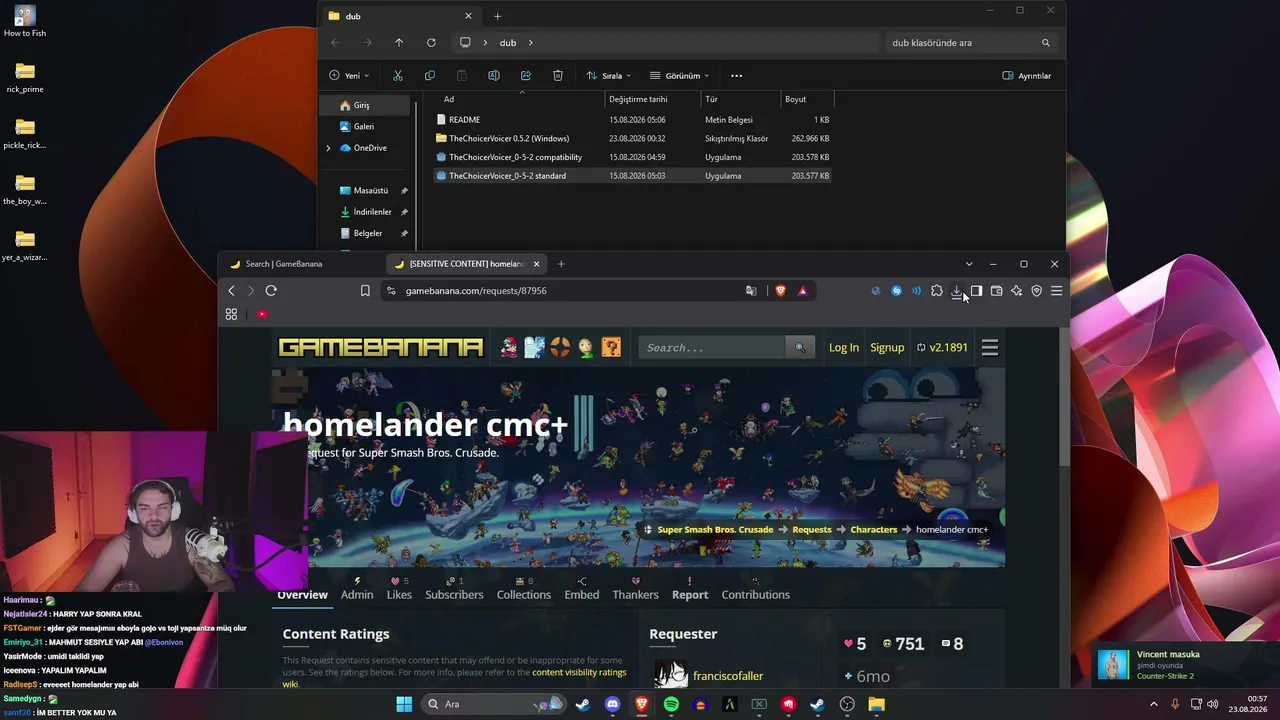Viewport: 1280px width, 720px height.
Task: Open Discord from the taskbar
Action: (613, 704)
